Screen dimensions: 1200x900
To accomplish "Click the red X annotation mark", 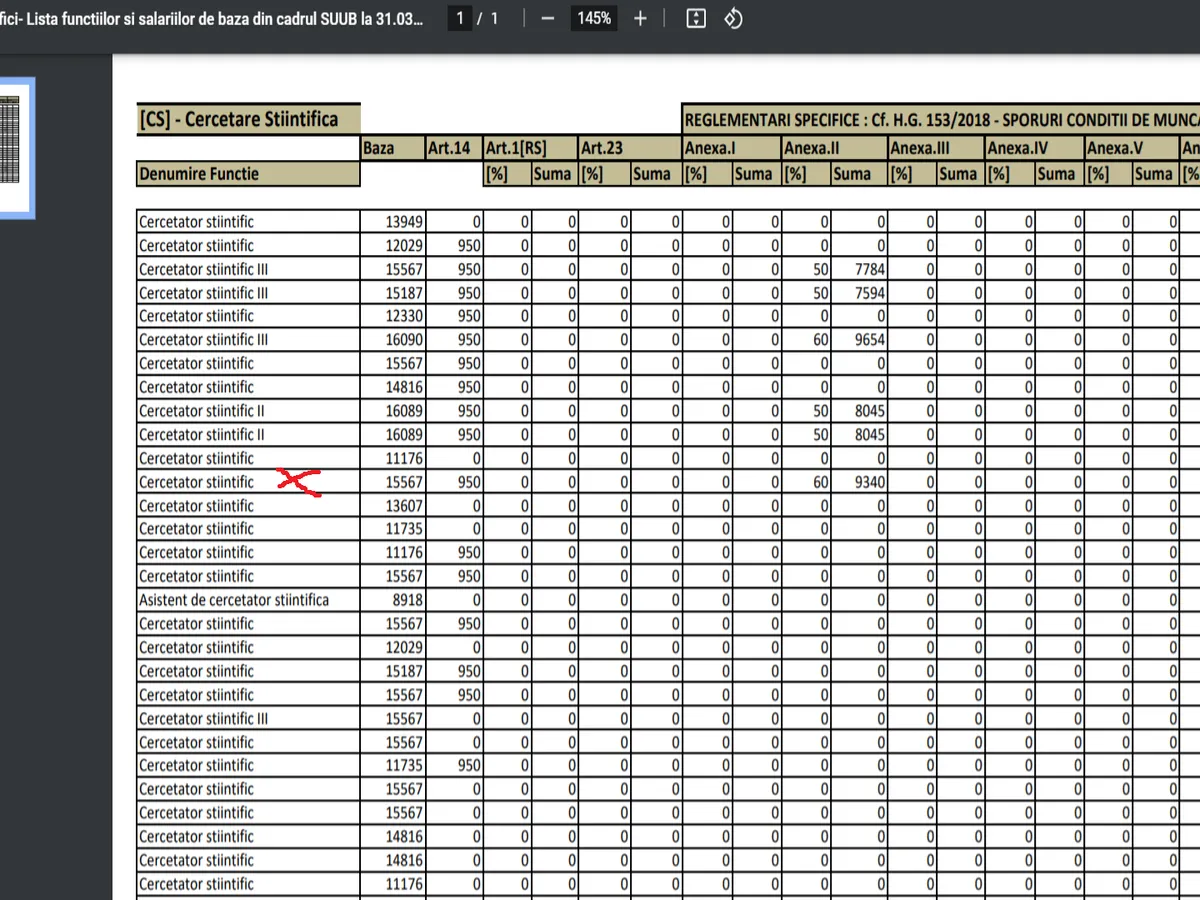I will click(297, 482).
